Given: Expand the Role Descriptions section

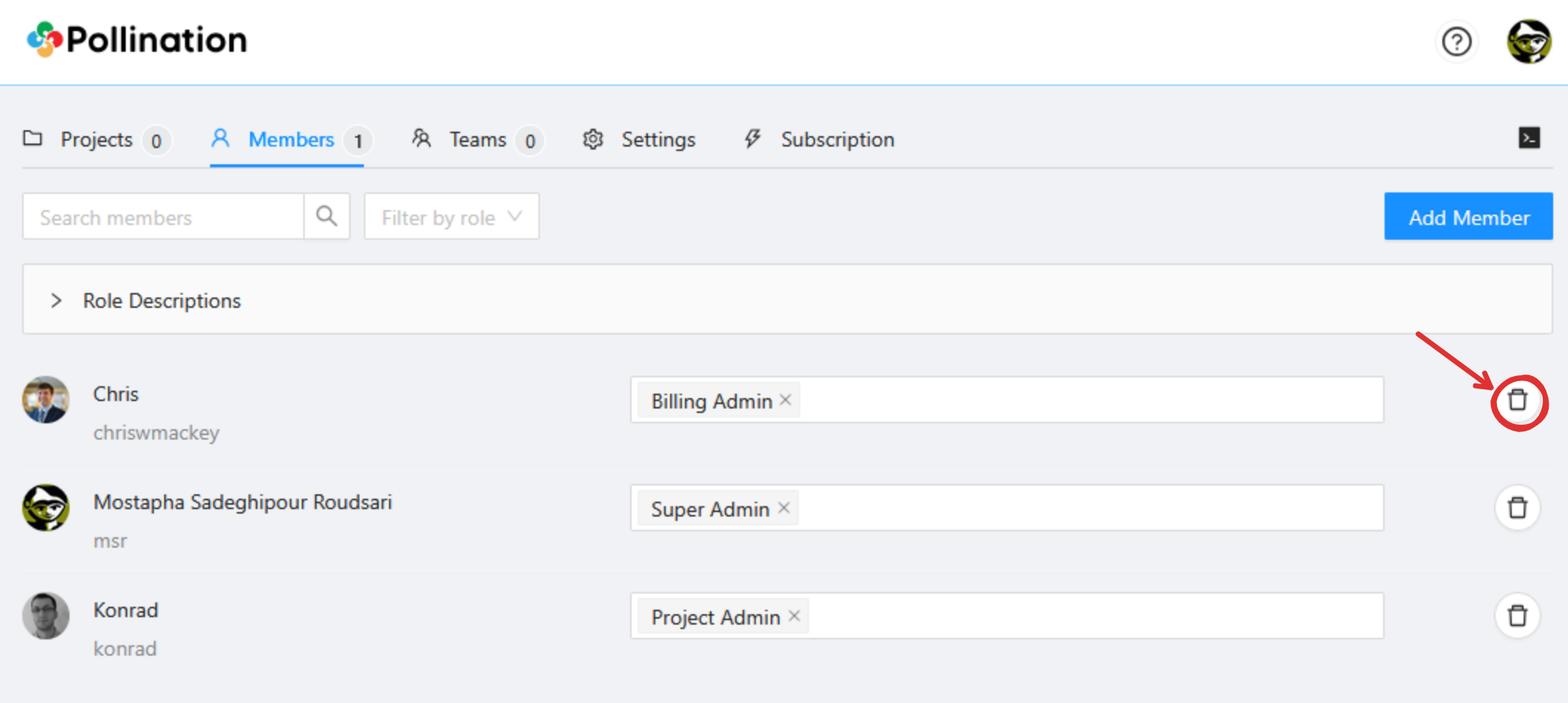Looking at the screenshot, I should click(x=56, y=300).
